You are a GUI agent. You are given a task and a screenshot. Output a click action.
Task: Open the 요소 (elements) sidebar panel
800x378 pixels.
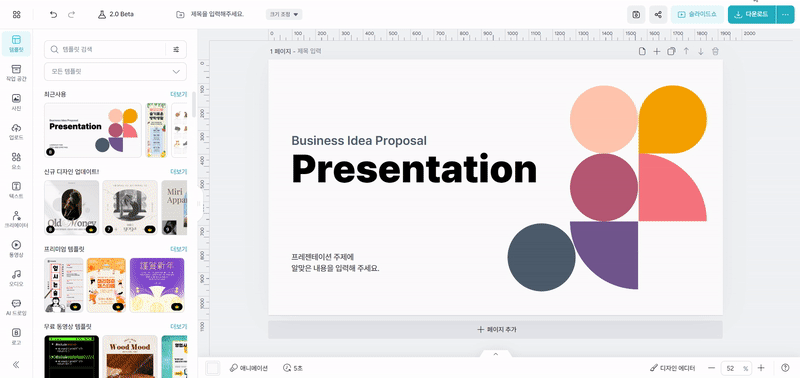pyautogui.click(x=16, y=160)
